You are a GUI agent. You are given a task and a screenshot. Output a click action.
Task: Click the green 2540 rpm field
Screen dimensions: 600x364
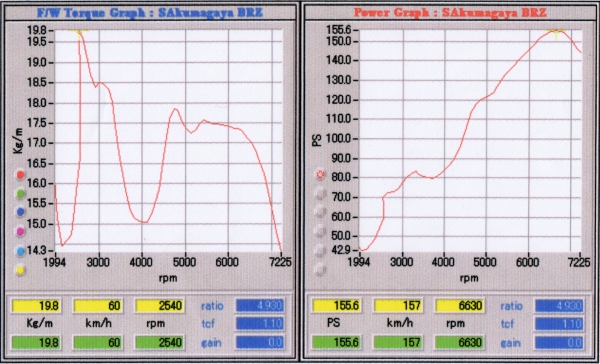(160, 342)
